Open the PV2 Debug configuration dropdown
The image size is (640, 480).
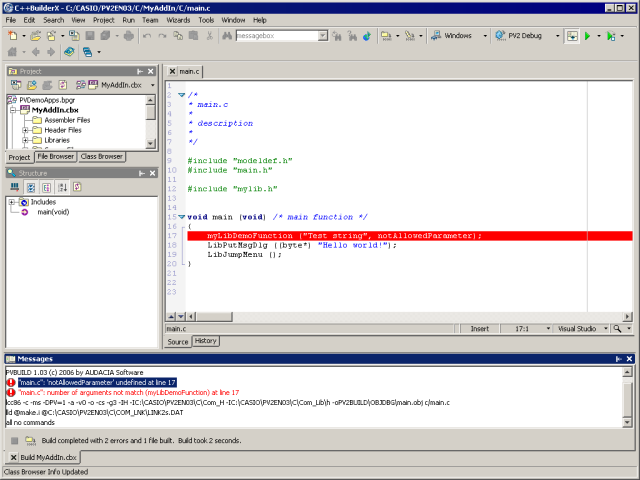tap(557, 36)
